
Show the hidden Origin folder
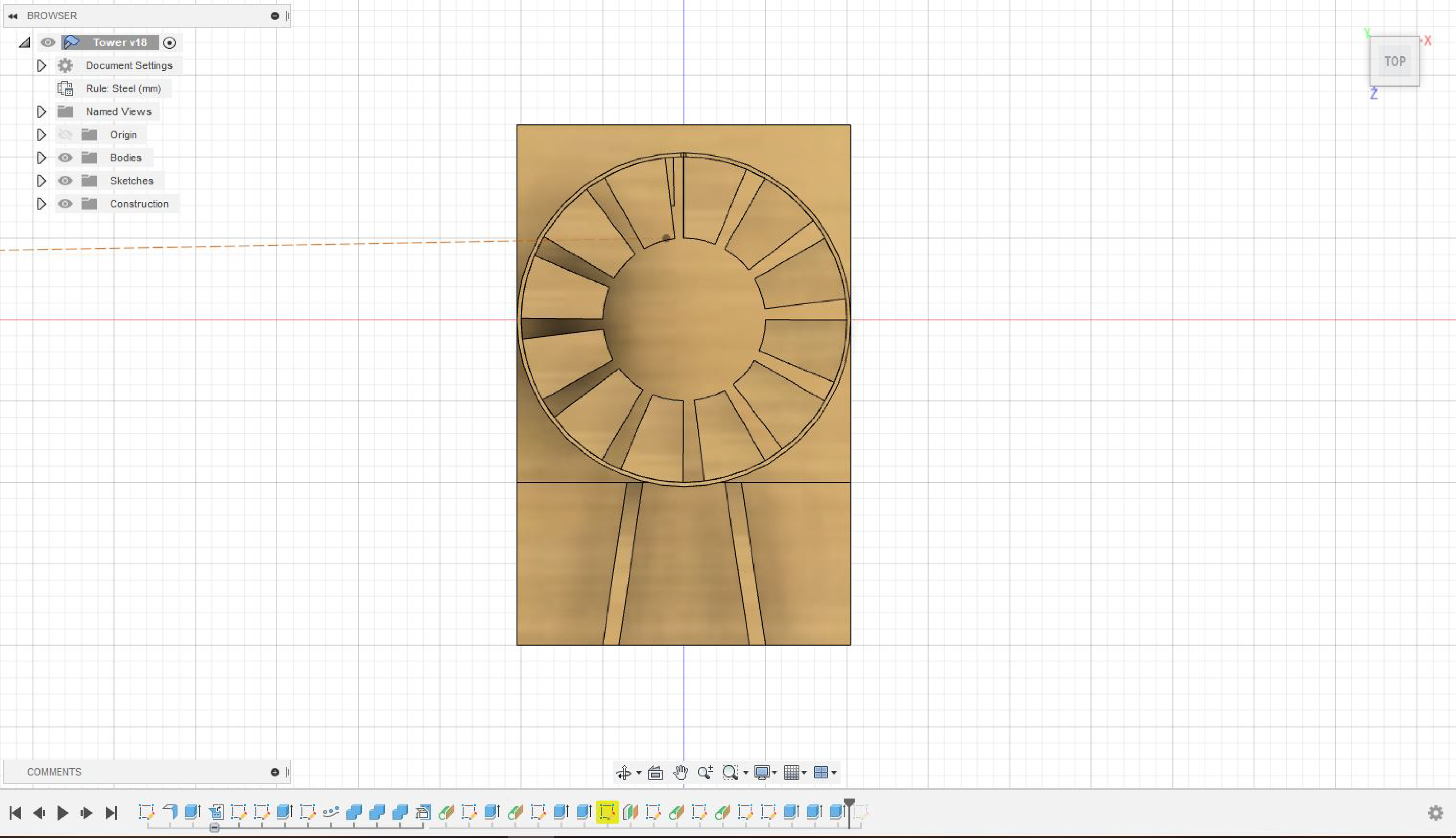[x=65, y=135]
